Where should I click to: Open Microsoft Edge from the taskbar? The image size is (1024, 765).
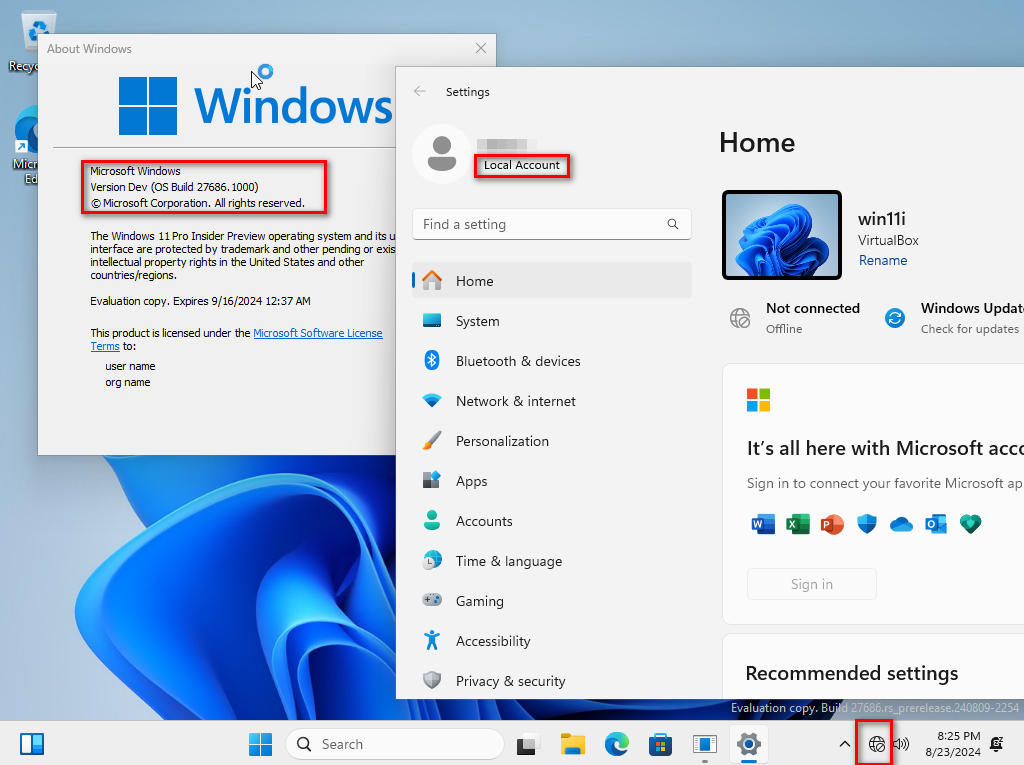[616, 744]
